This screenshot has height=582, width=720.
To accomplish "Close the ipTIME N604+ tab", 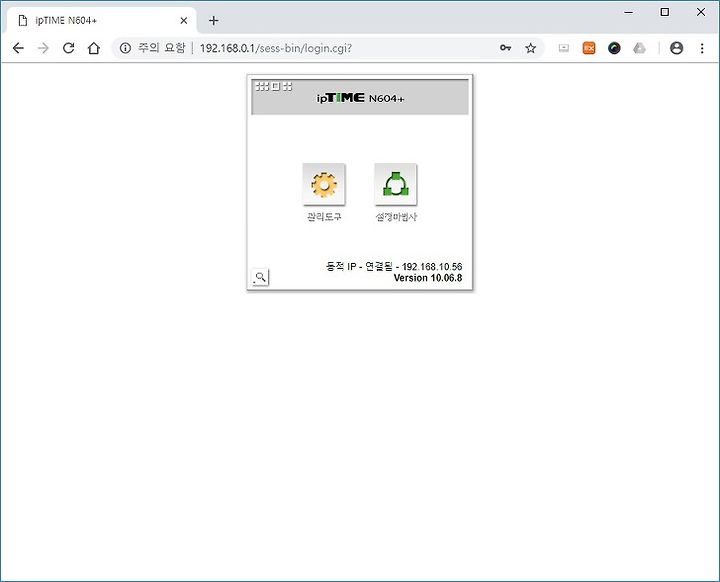I will coord(184,21).
